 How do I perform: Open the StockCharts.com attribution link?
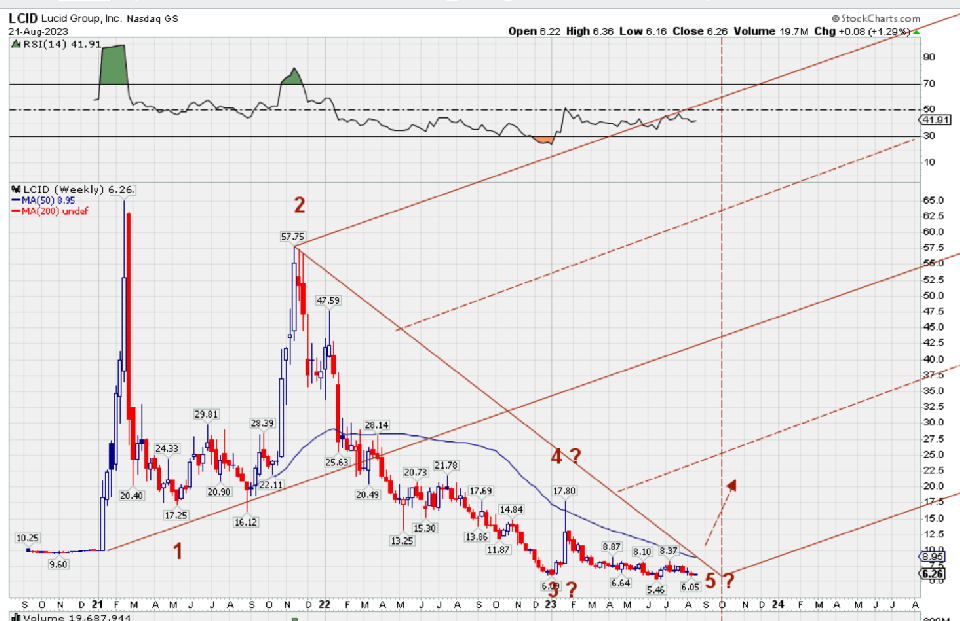(x=876, y=18)
